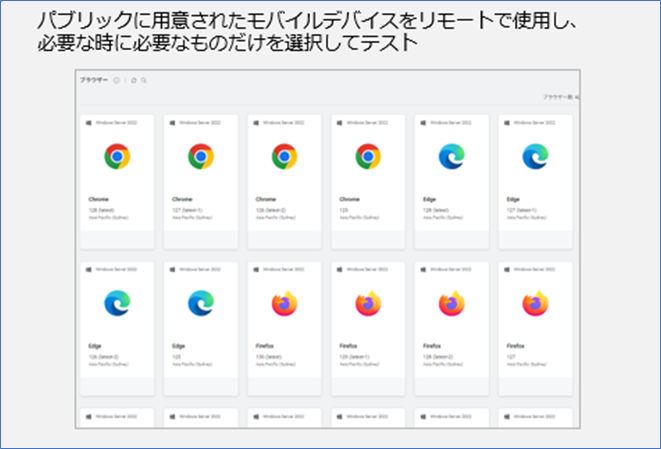The width and height of the screenshot is (661, 449).
Task: Choose the Firefox 127 browser icon
Action: 536,303
